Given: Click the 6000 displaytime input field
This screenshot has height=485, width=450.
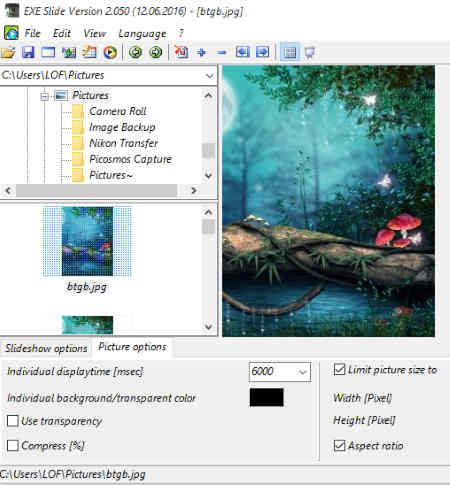Looking at the screenshot, I should (x=273, y=372).
